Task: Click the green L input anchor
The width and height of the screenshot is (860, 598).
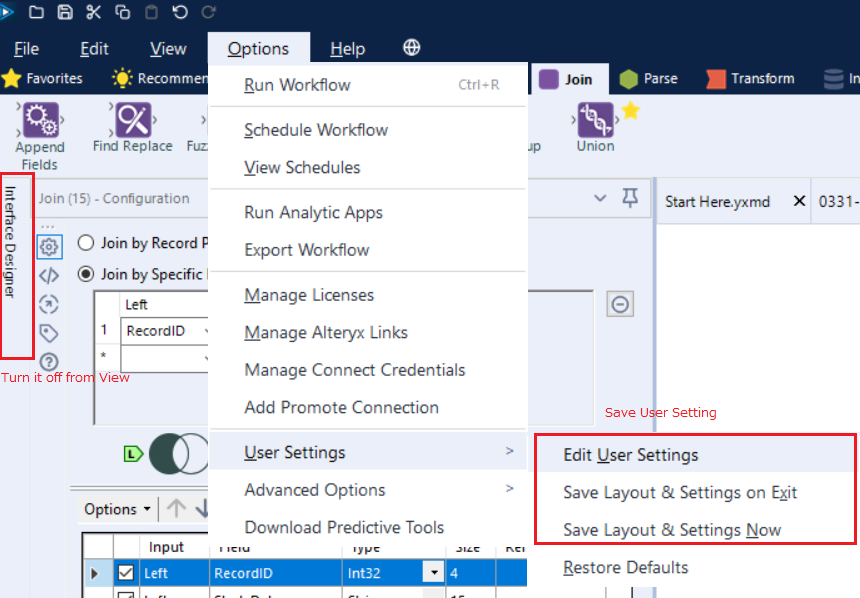Action: (x=133, y=454)
